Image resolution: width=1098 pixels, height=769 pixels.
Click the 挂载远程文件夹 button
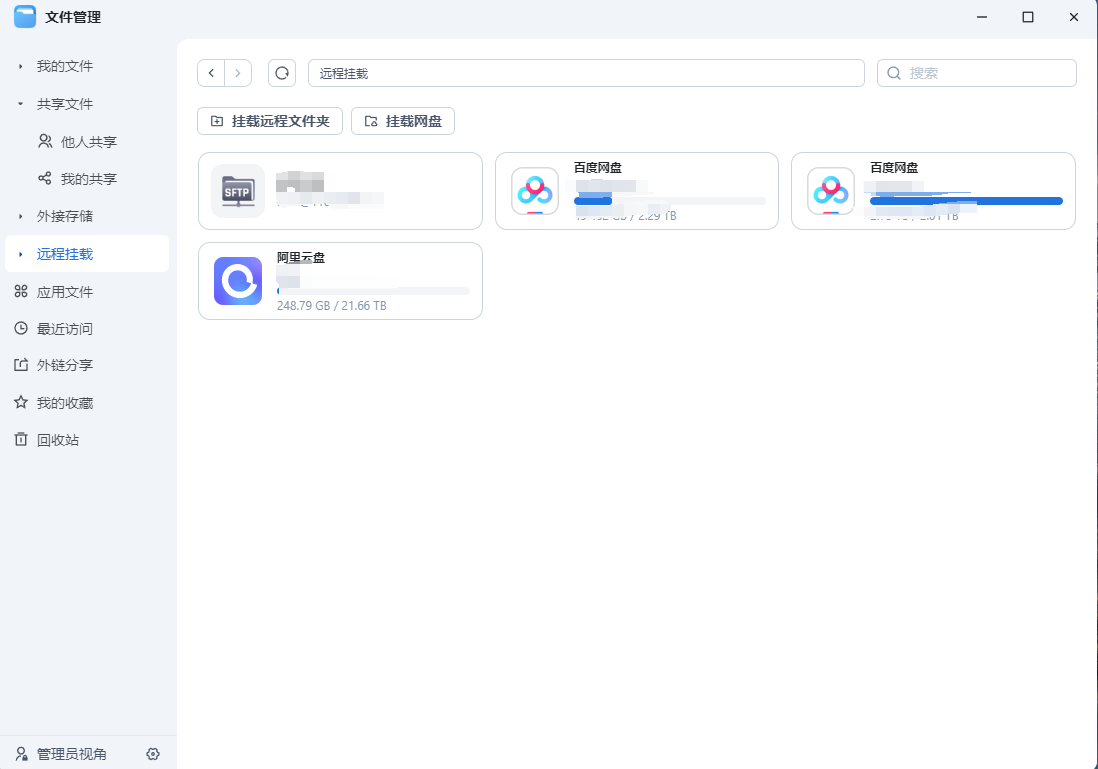[270, 121]
